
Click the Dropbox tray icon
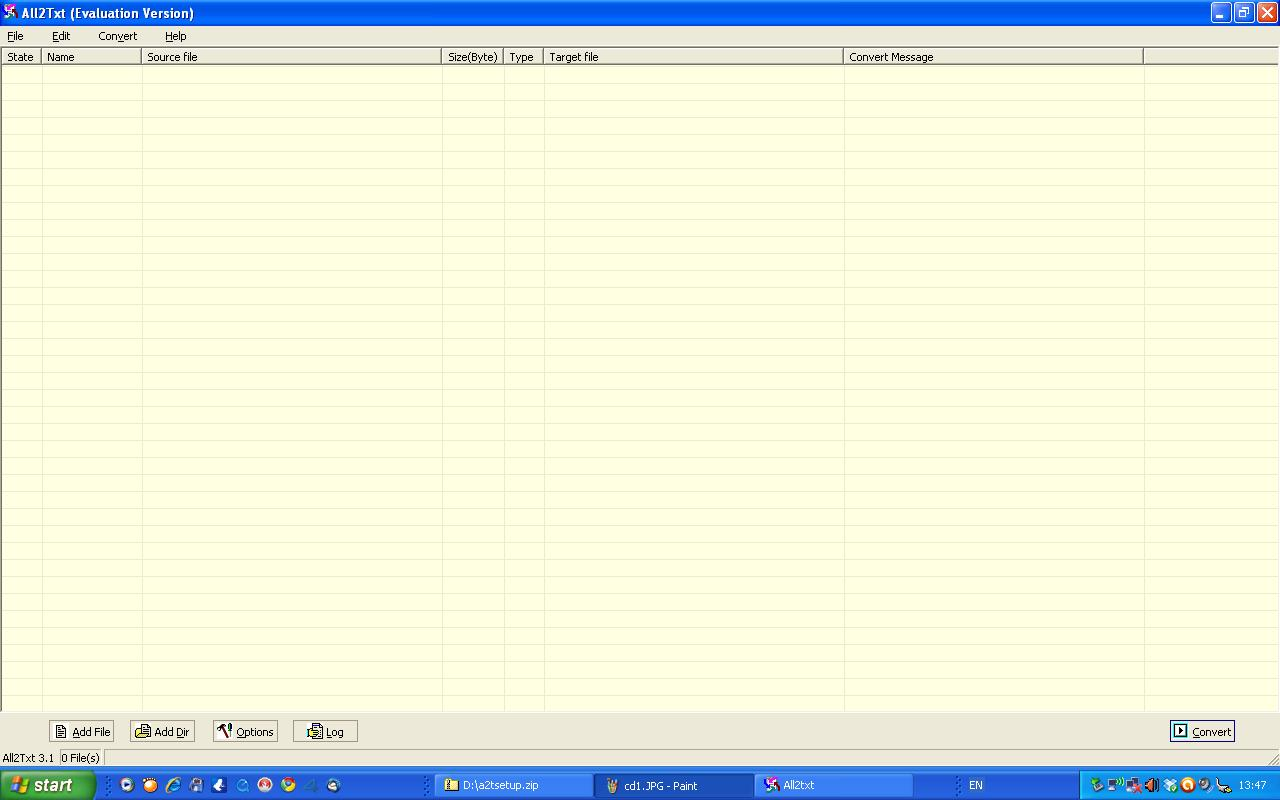point(1170,785)
